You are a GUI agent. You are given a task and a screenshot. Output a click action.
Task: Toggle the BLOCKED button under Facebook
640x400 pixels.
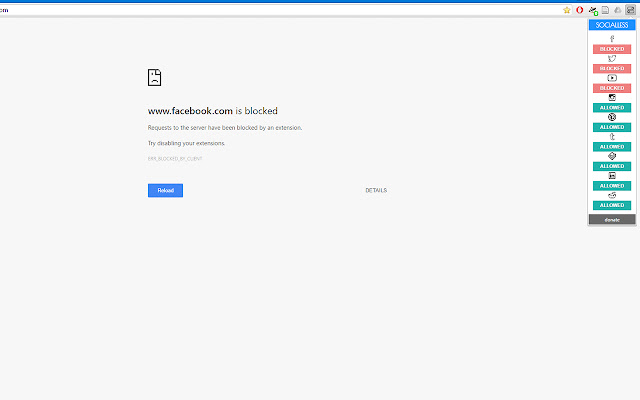(612, 49)
